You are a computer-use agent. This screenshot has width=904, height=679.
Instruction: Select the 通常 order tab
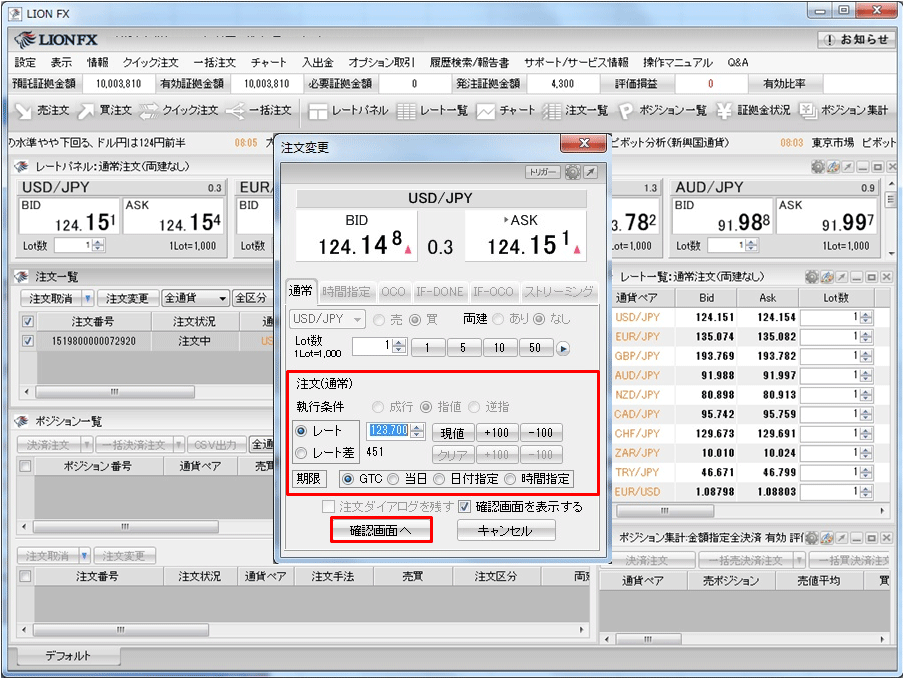[x=300, y=291]
